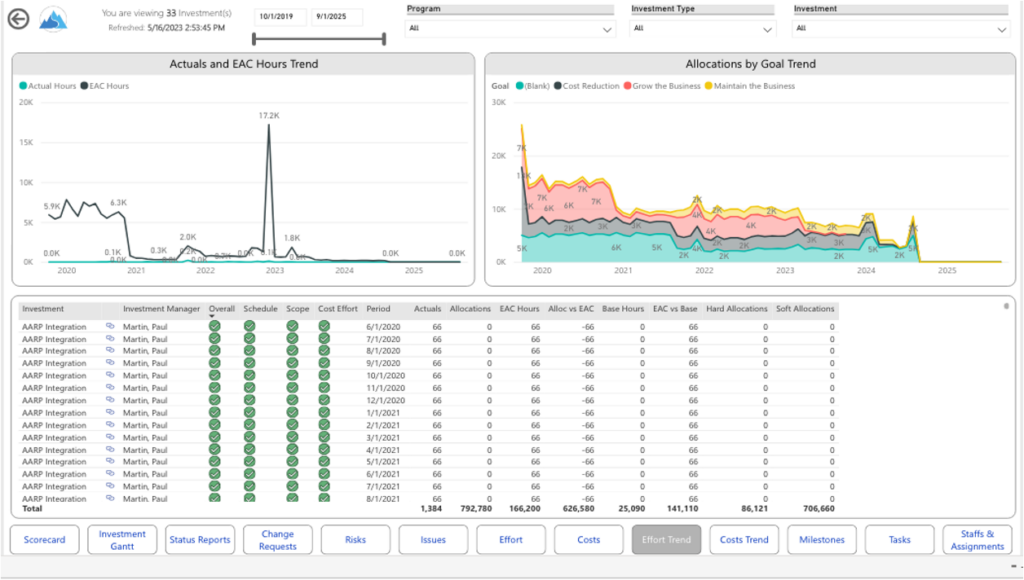The width and height of the screenshot is (1024, 580).
Task: Select the Effort Trend button
Action: (x=666, y=540)
